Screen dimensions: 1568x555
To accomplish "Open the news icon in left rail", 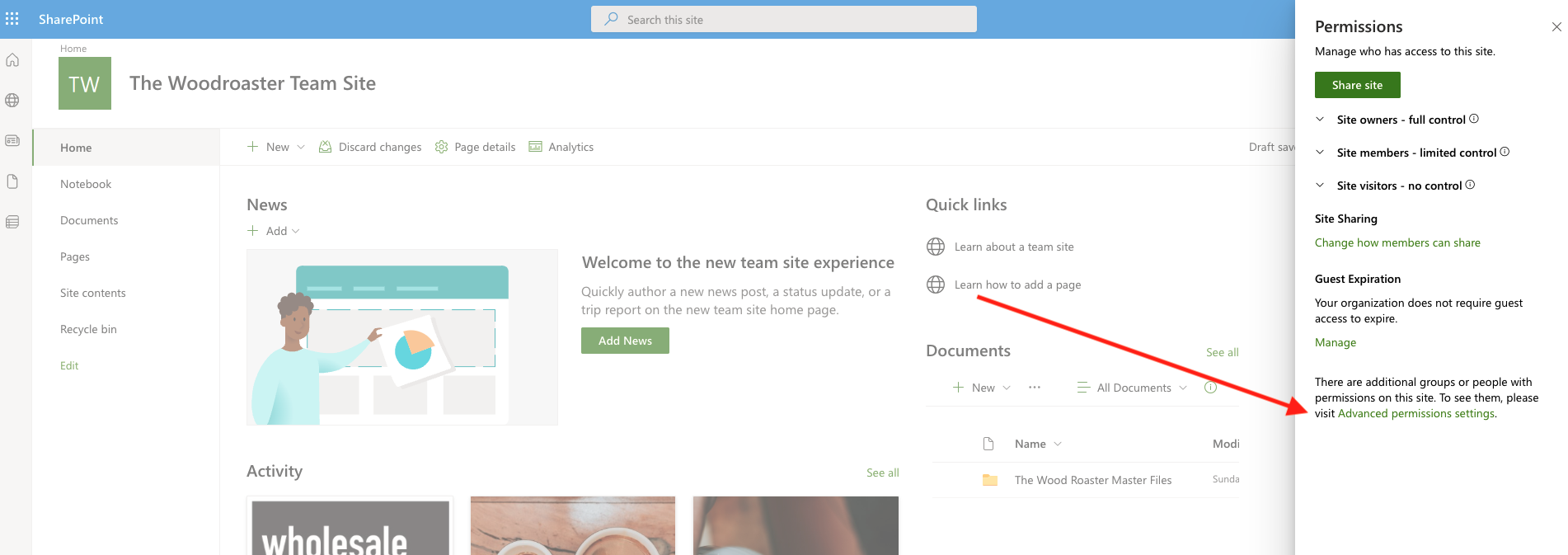I will [12, 141].
